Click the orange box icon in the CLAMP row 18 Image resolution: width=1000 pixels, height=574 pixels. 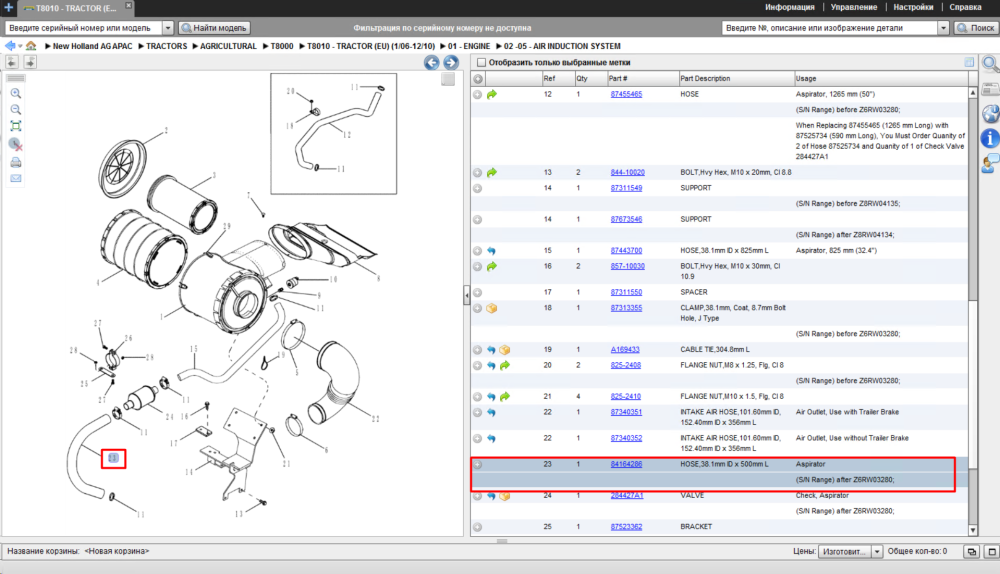(492, 308)
